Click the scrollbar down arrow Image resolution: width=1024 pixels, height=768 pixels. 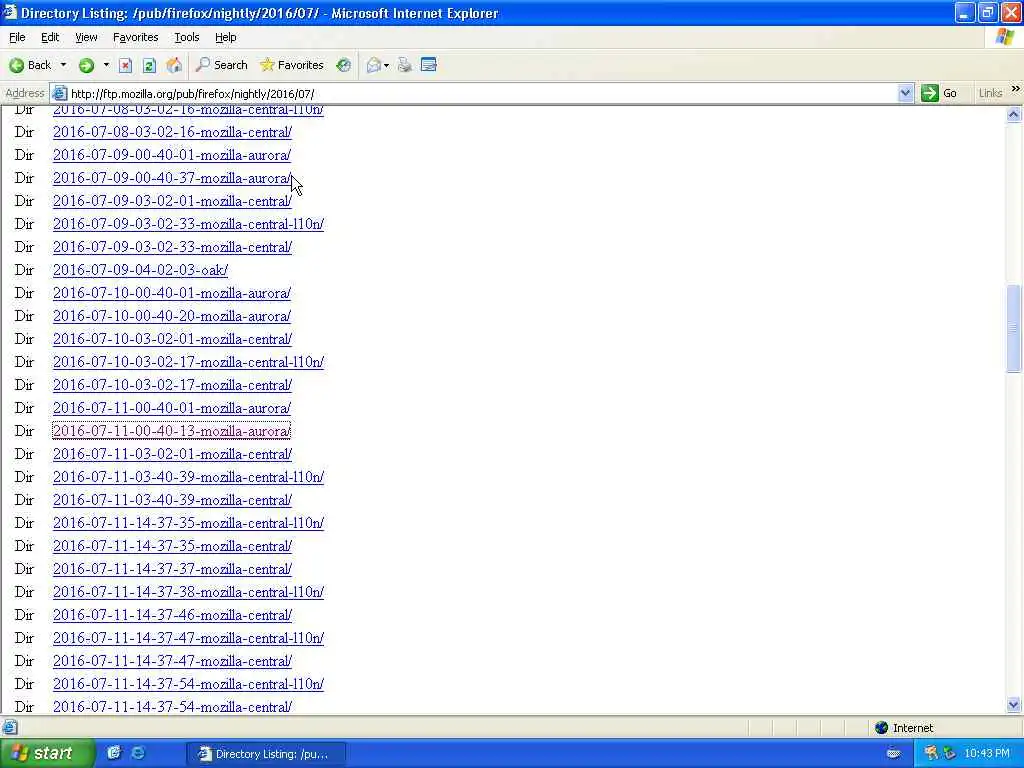[1014, 705]
